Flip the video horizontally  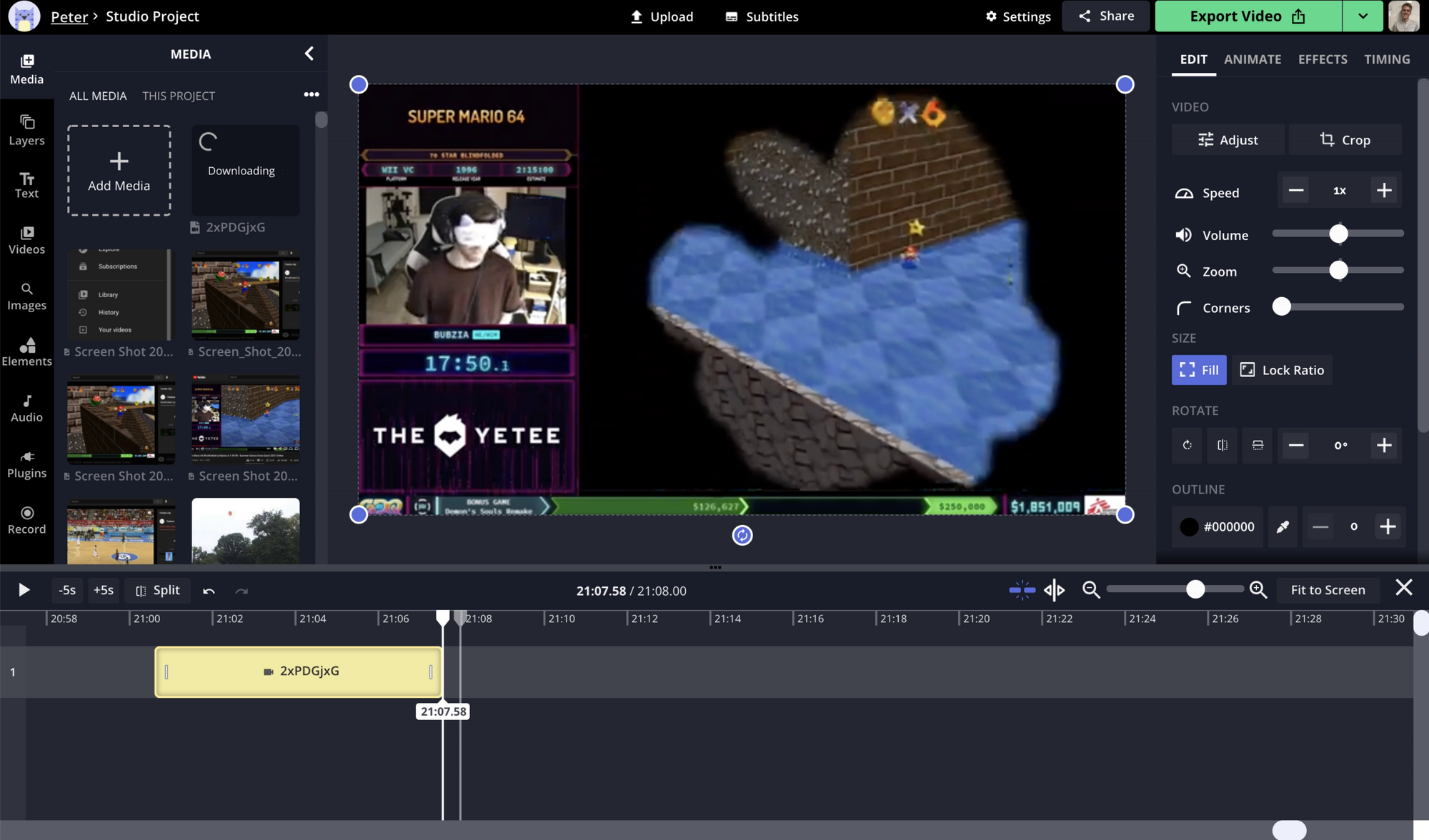point(1222,445)
